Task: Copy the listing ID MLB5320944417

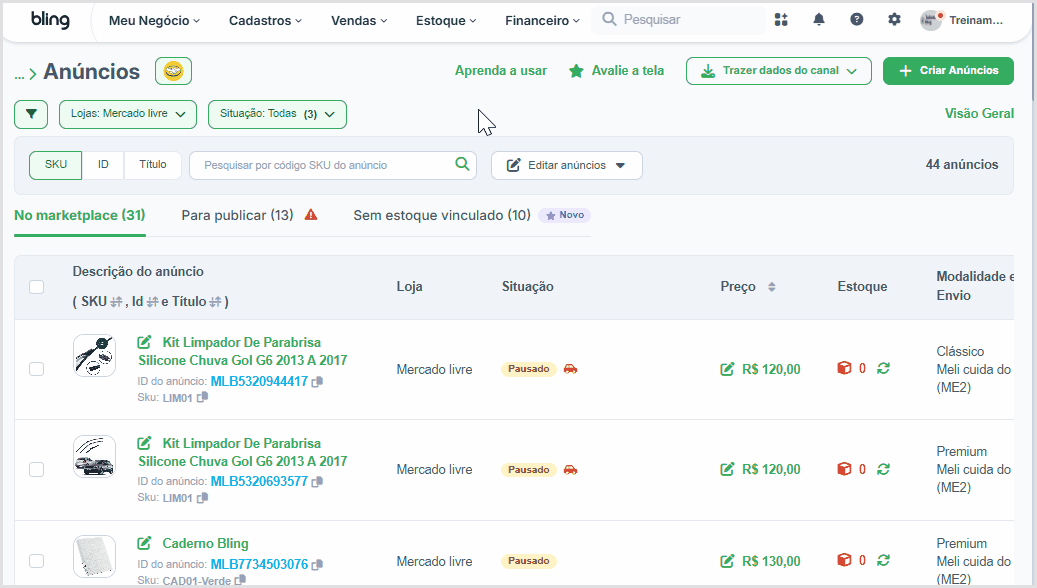Action: (x=317, y=382)
